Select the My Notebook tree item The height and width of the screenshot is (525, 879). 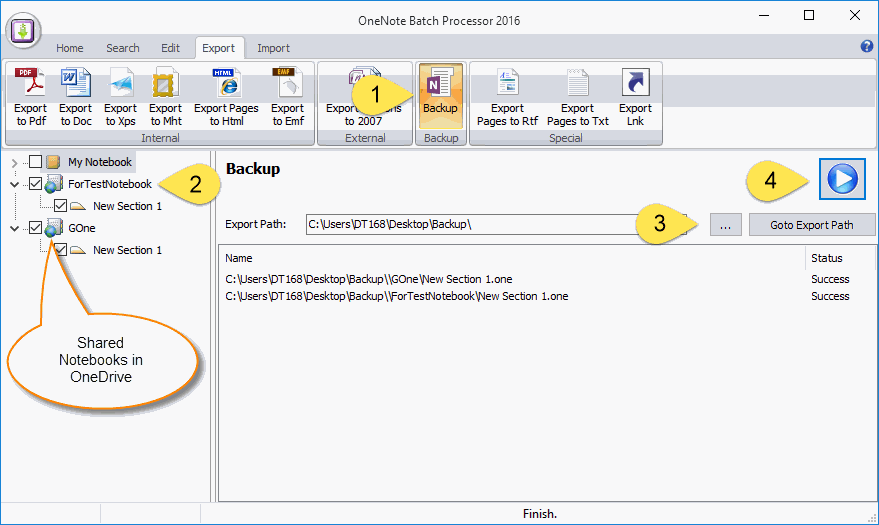pos(100,162)
